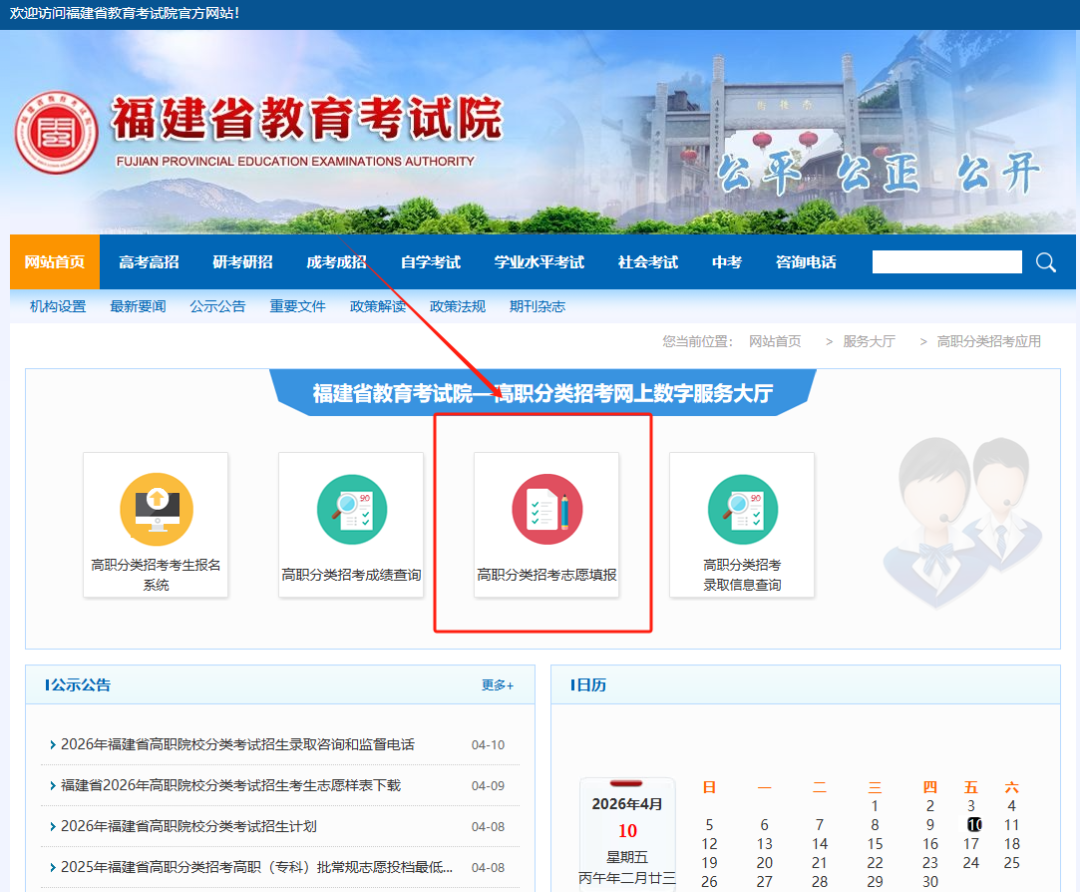The height and width of the screenshot is (892, 1080).
Task: Click the red circular site logo
Action: (56, 133)
